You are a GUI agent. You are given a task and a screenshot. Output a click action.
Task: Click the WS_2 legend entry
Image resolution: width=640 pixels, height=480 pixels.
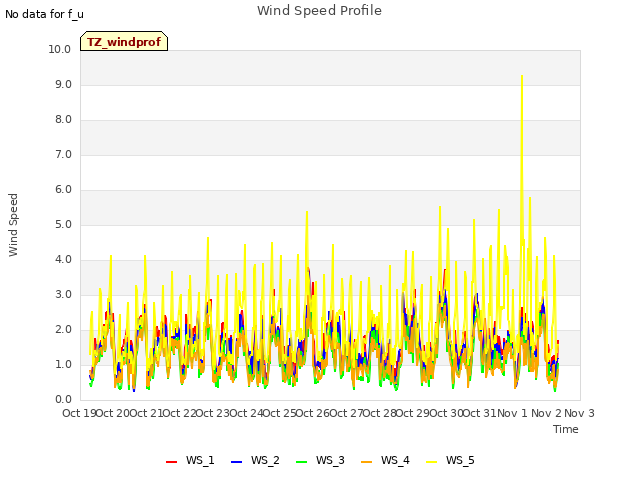click(255, 460)
